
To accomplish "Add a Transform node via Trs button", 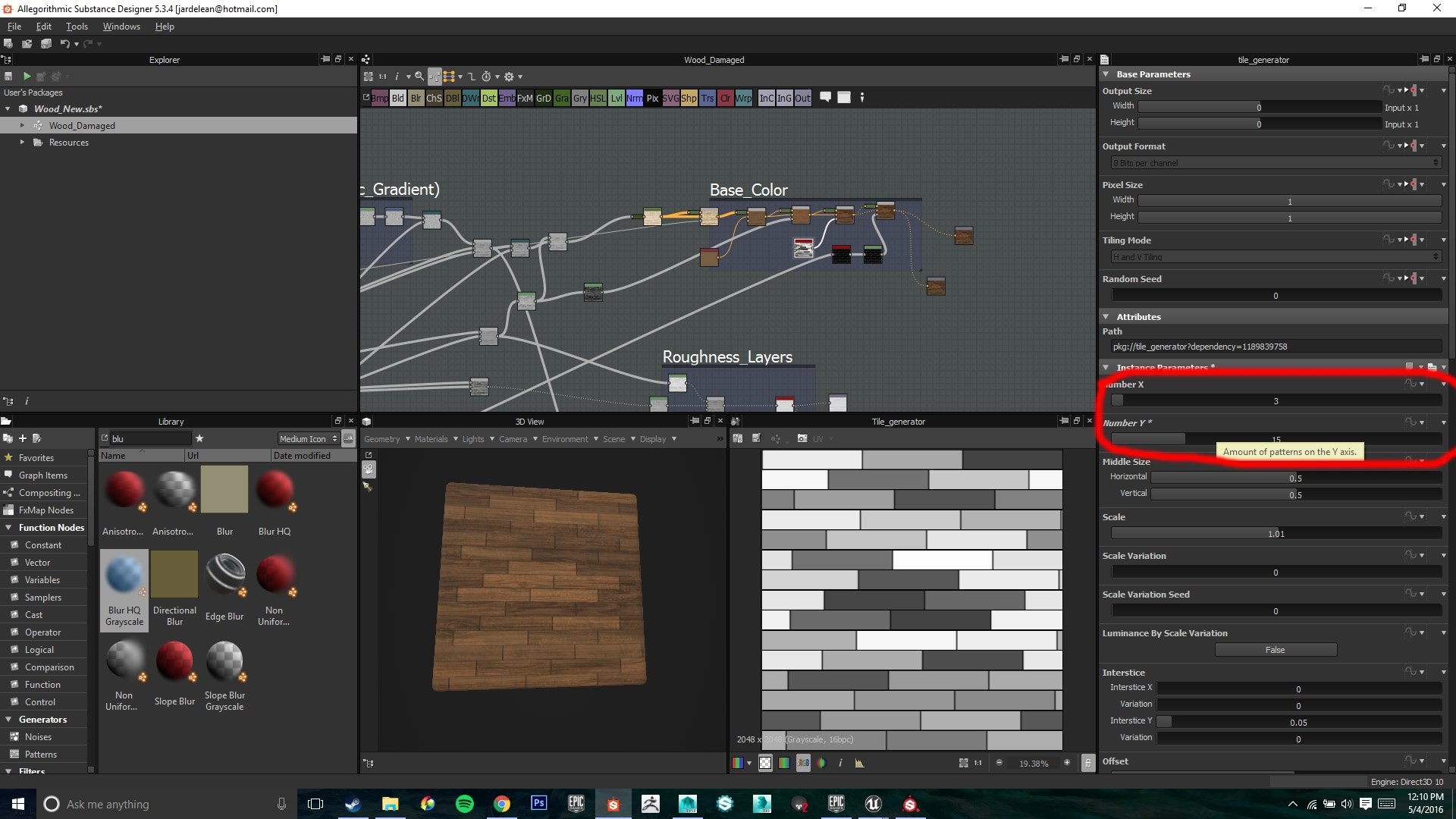I will click(708, 98).
